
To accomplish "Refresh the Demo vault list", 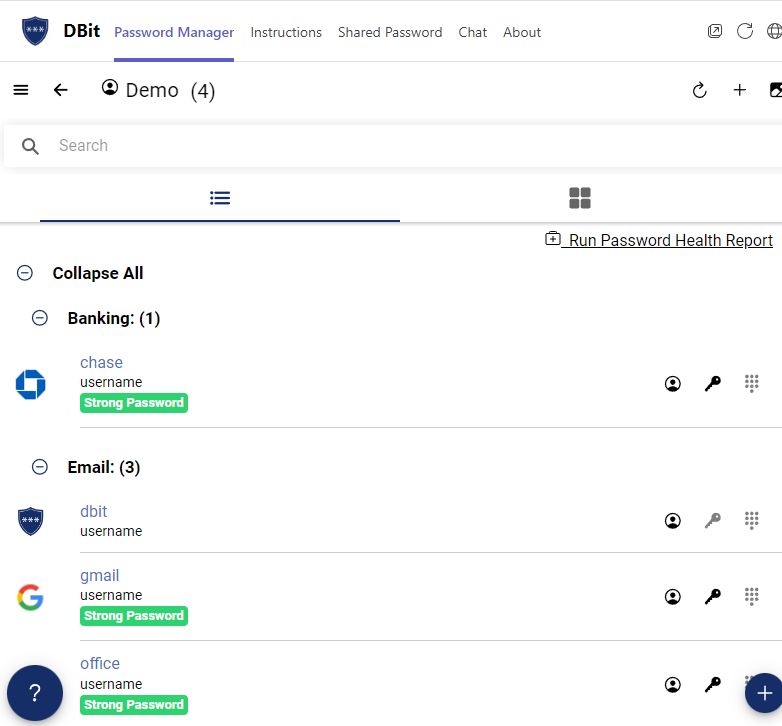I will 699,90.
